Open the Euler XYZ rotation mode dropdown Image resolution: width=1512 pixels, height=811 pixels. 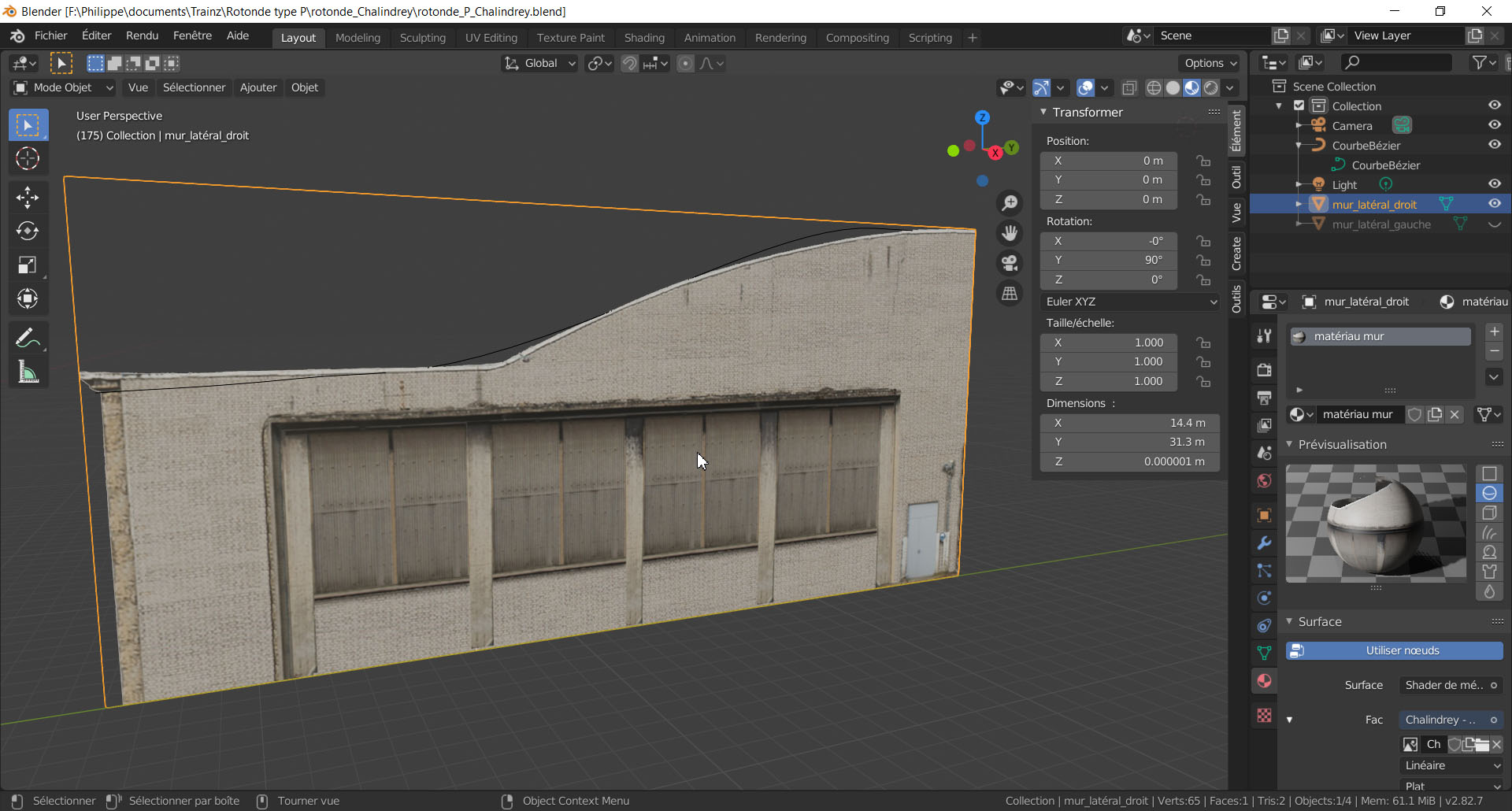(x=1129, y=302)
